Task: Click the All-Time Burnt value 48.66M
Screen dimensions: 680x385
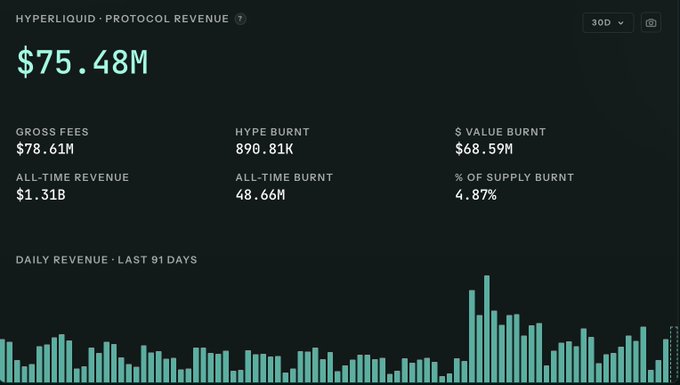Action: click(x=261, y=195)
